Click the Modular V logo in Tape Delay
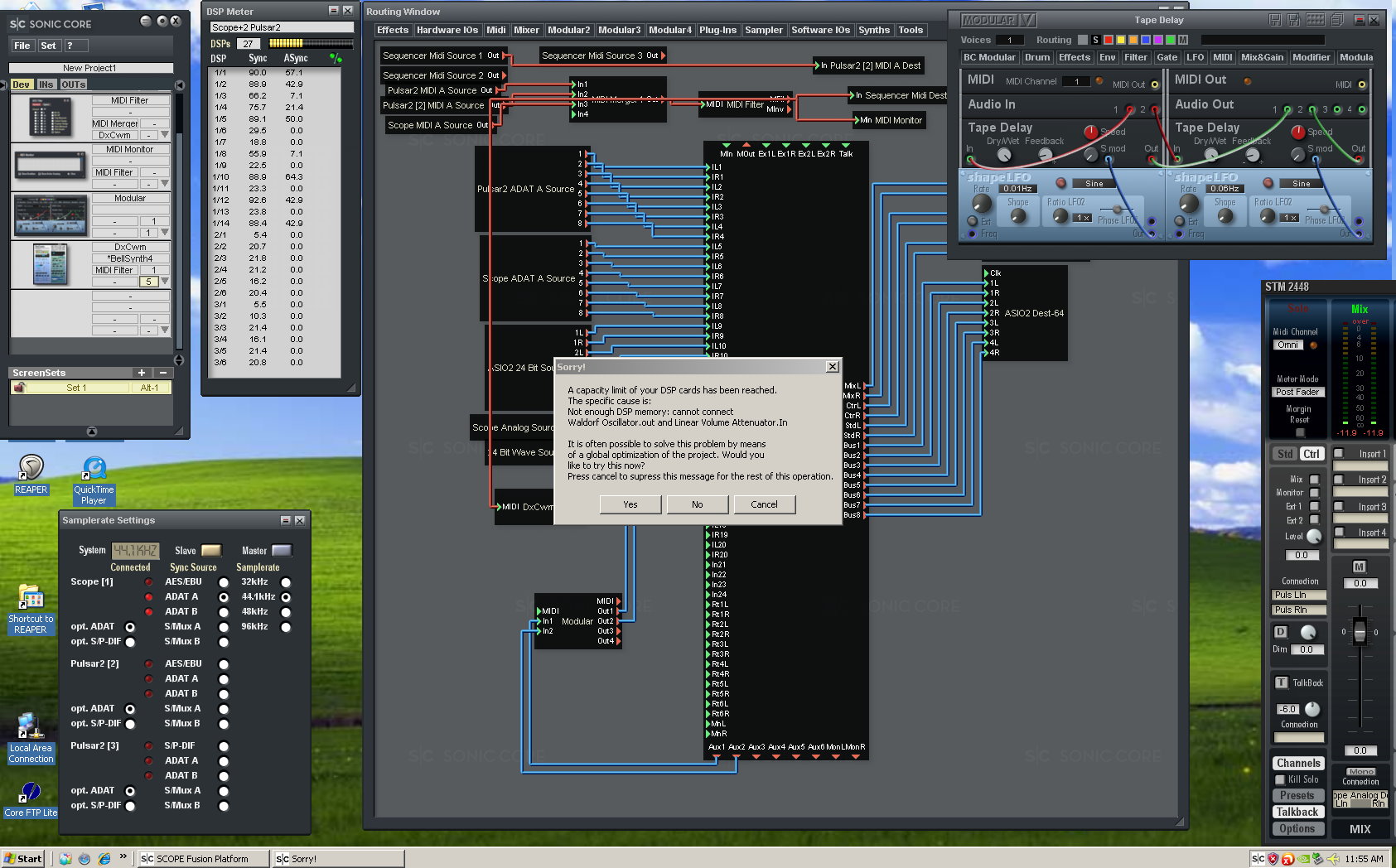The height and width of the screenshot is (868, 1396). click(x=997, y=20)
